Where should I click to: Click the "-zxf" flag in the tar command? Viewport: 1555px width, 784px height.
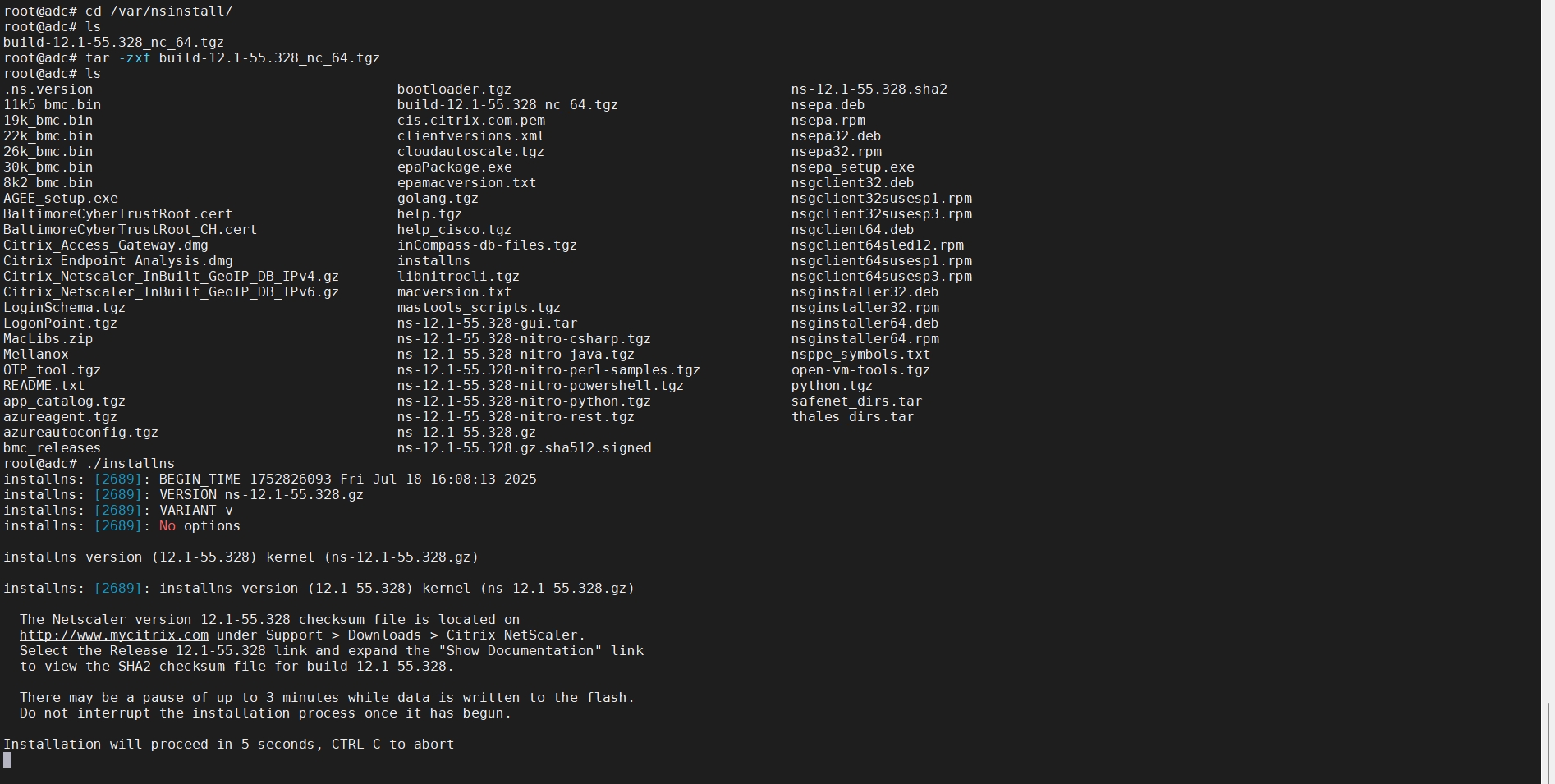coord(134,58)
